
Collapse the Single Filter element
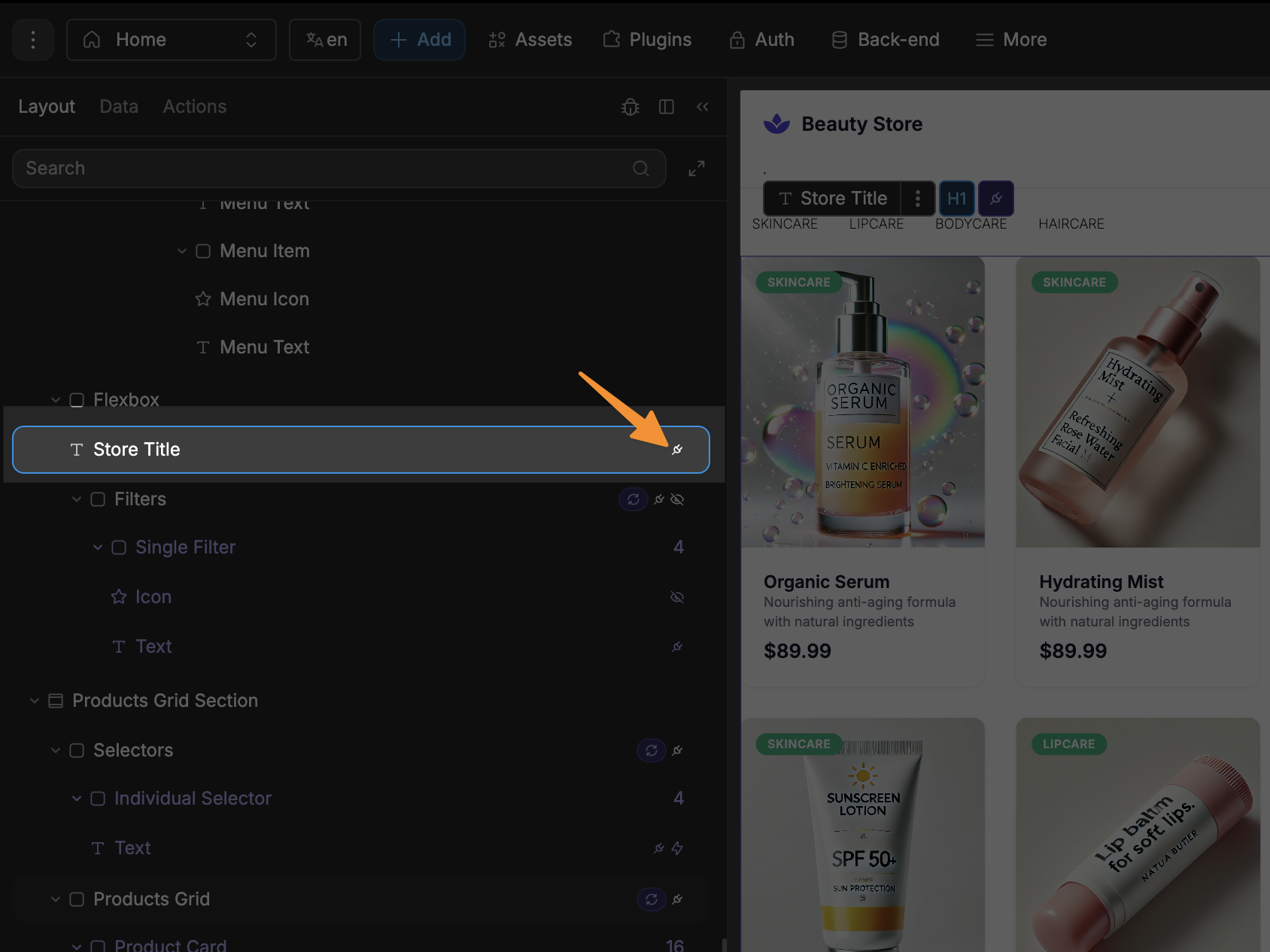(x=98, y=547)
